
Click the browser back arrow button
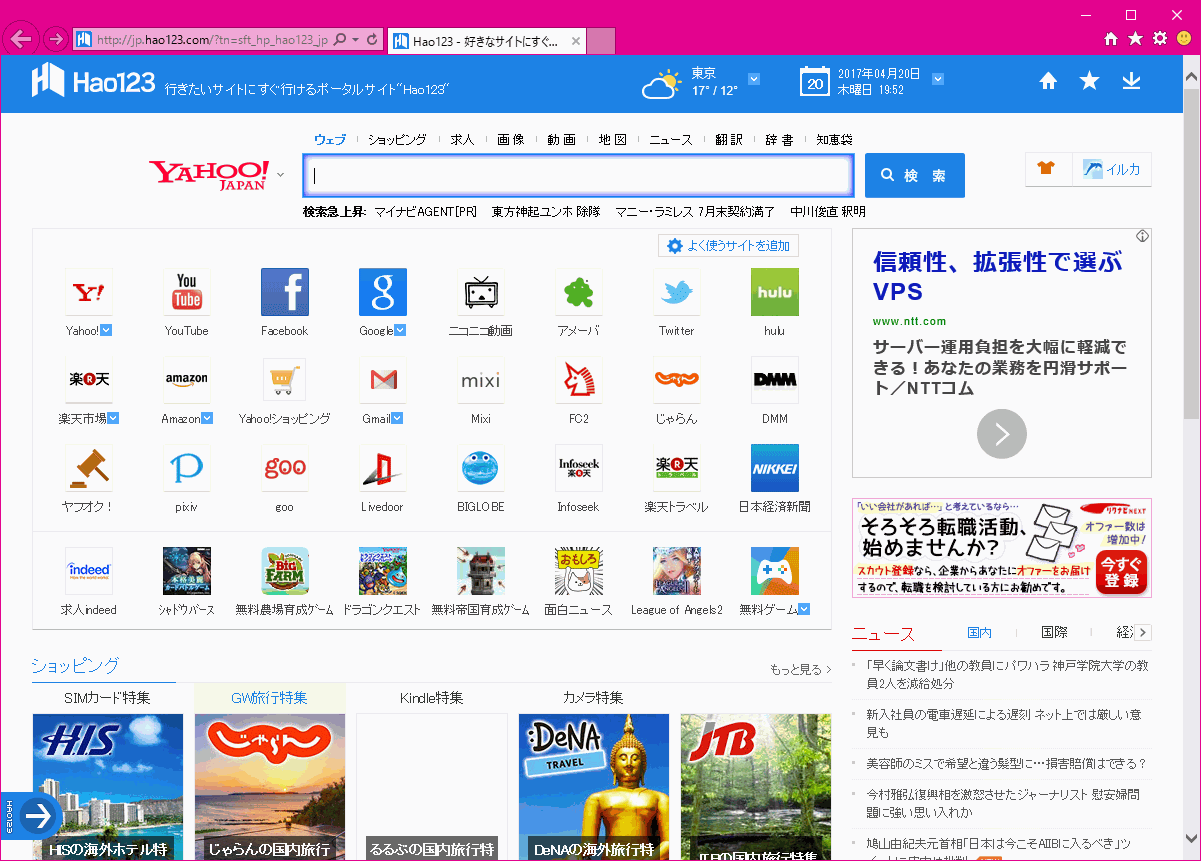click(21, 40)
